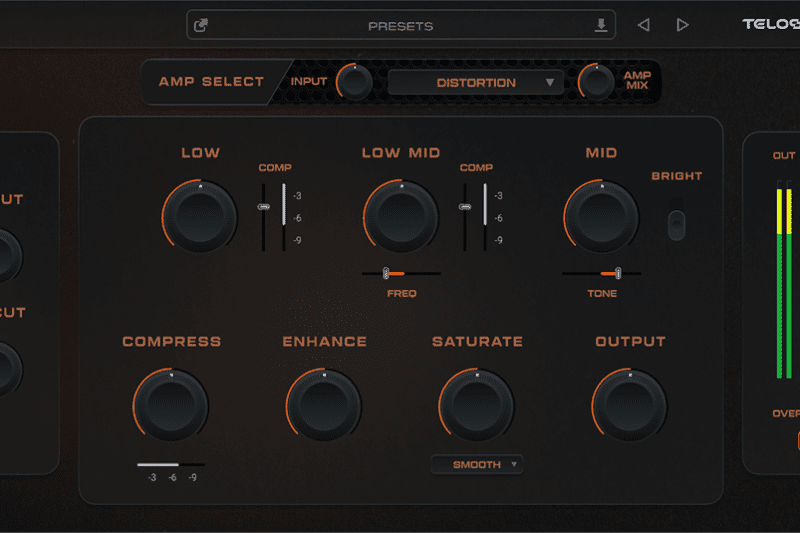
Task: Click the BRIGHT label
Action: tap(677, 176)
